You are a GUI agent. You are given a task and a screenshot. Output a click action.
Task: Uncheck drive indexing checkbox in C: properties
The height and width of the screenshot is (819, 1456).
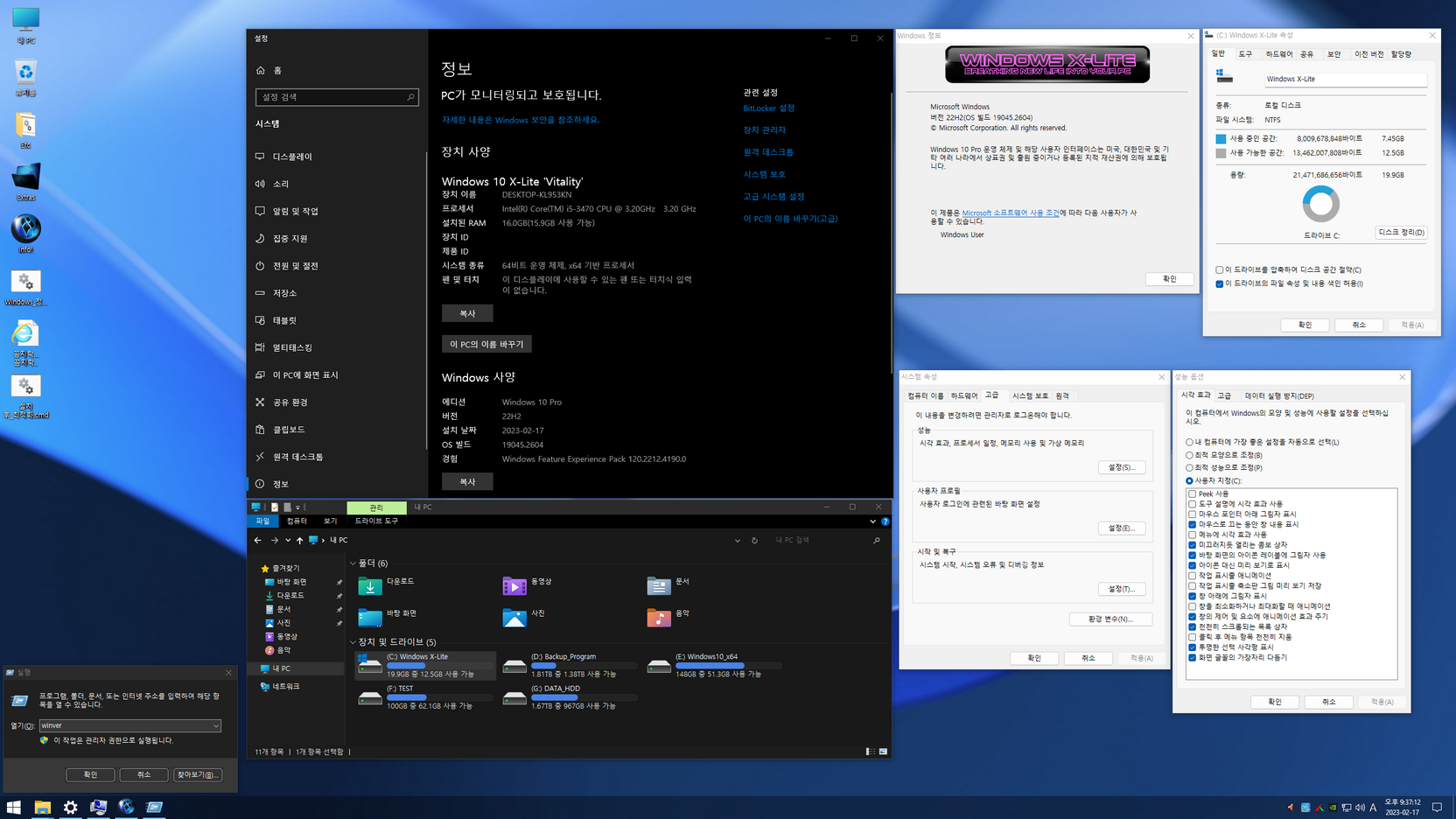[x=1219, y=283]
